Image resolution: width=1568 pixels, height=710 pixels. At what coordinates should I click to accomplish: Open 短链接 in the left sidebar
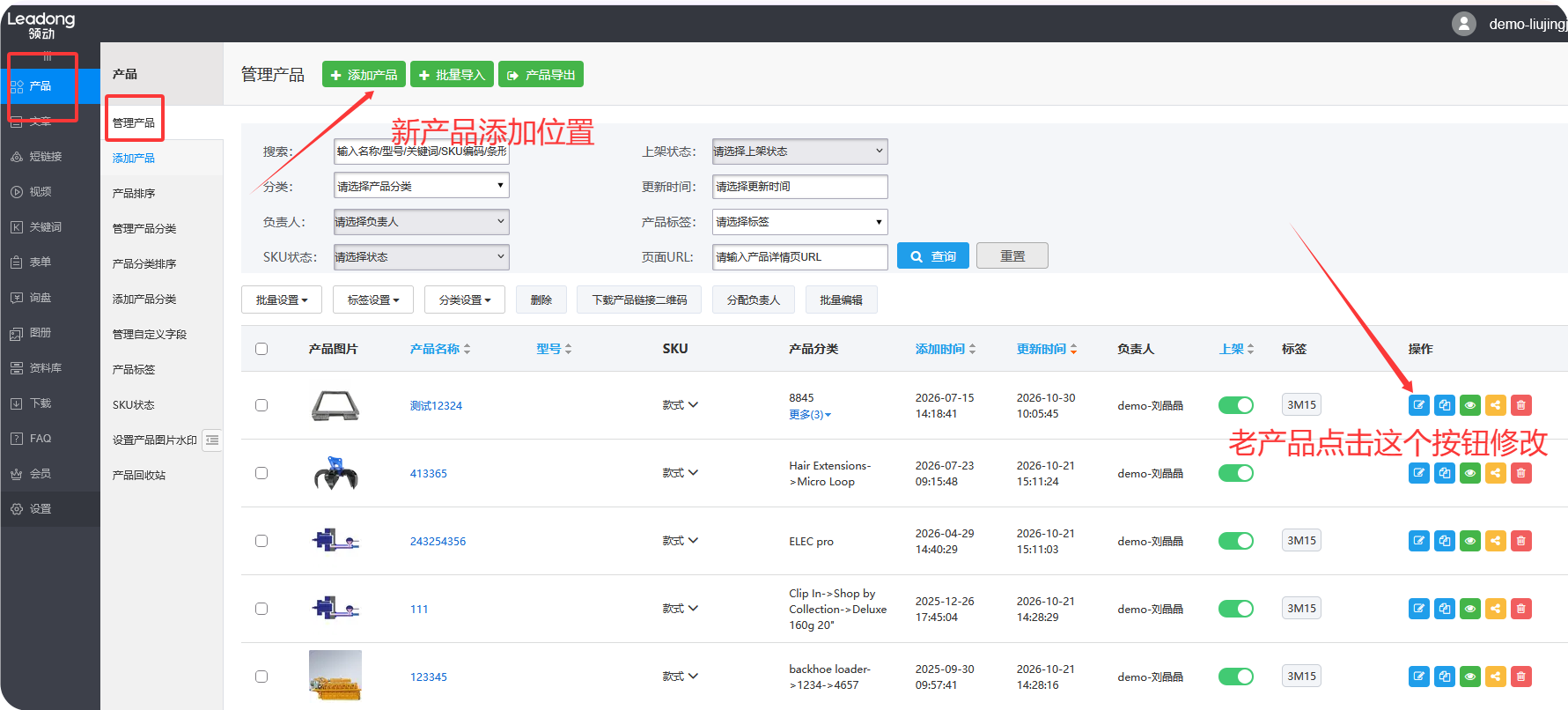[46, 157]
